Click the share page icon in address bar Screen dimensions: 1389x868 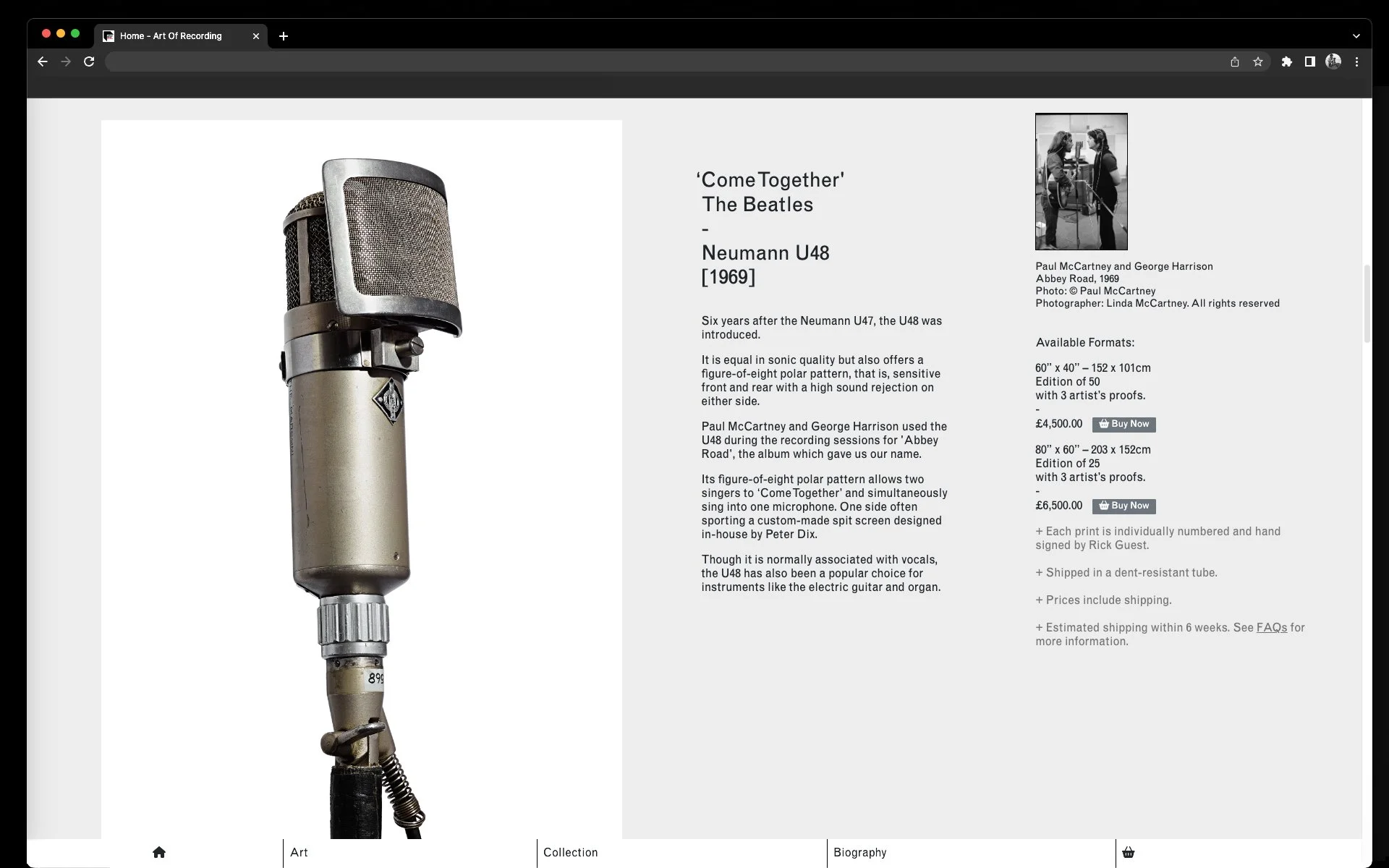pyautogui.click(x=1235, y=61)
